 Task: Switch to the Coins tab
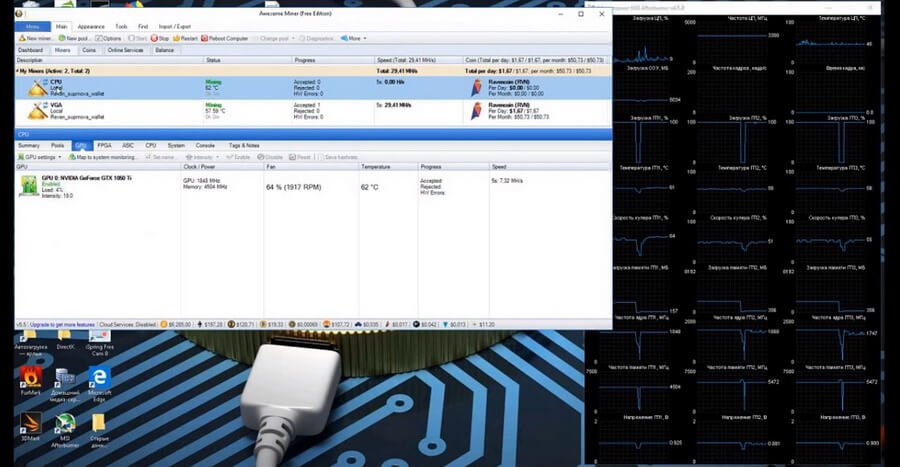click(89, 50)
